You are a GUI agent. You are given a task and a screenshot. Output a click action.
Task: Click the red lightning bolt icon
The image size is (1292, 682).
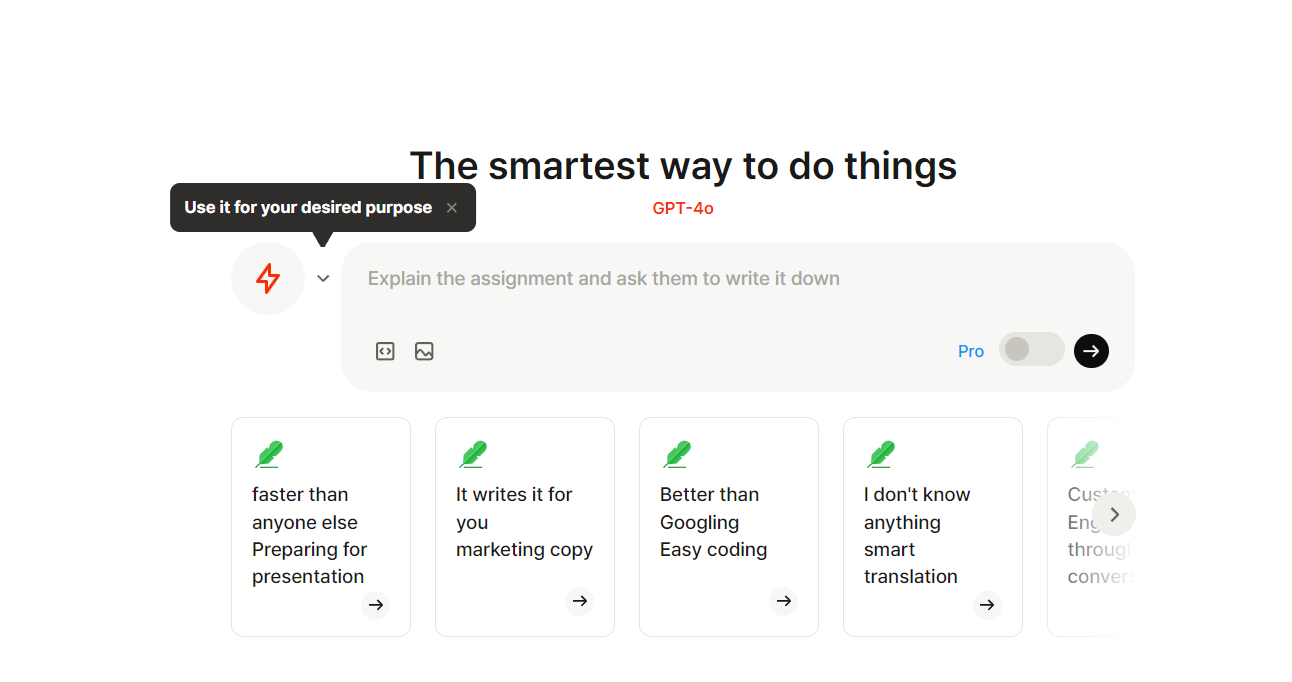[x=268, y=278]
